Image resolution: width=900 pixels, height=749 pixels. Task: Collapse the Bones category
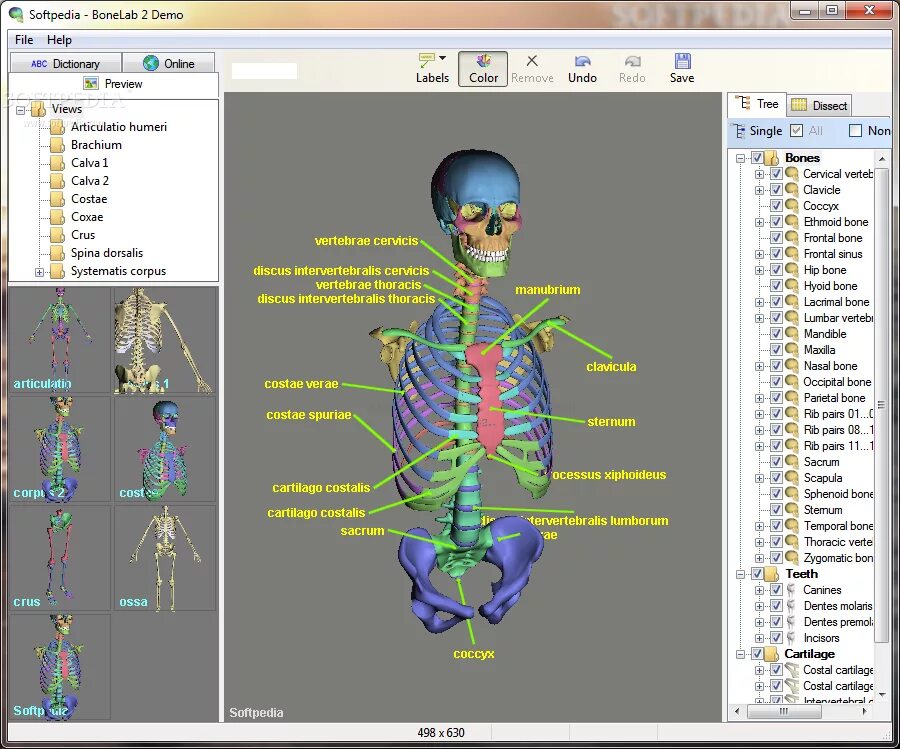tap(740, 158)
